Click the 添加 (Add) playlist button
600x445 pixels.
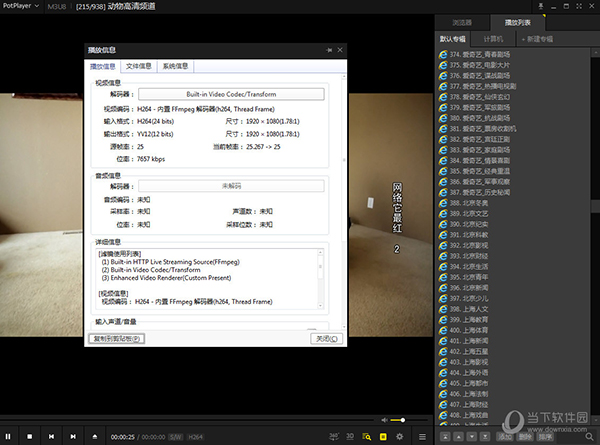pyautogui.click(x=505, y=437)
